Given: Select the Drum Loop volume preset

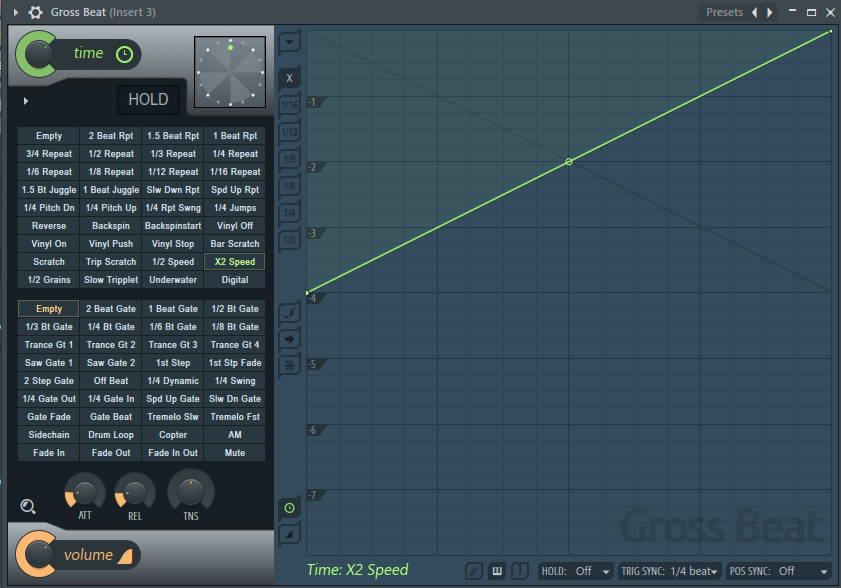Looking at the screenshot, I should 111,435.
